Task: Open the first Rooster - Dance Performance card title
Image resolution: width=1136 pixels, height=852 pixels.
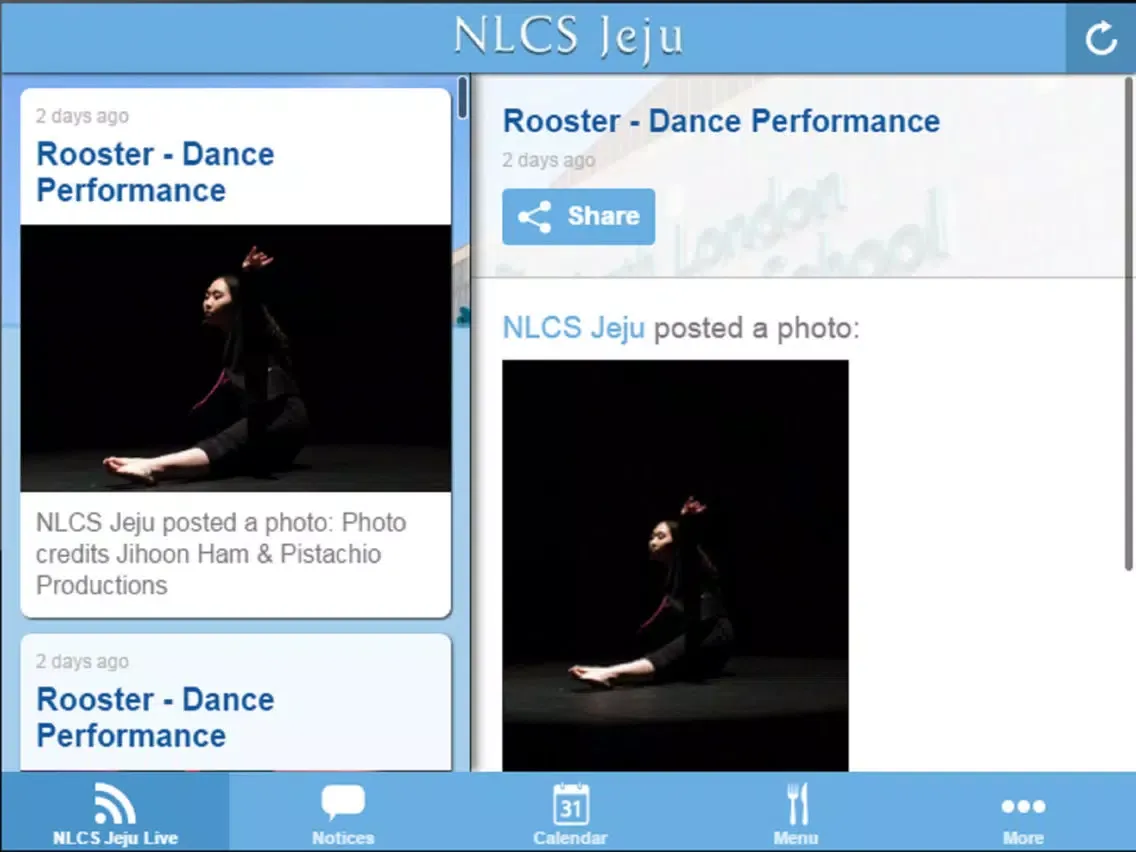Action: (155, 172)
